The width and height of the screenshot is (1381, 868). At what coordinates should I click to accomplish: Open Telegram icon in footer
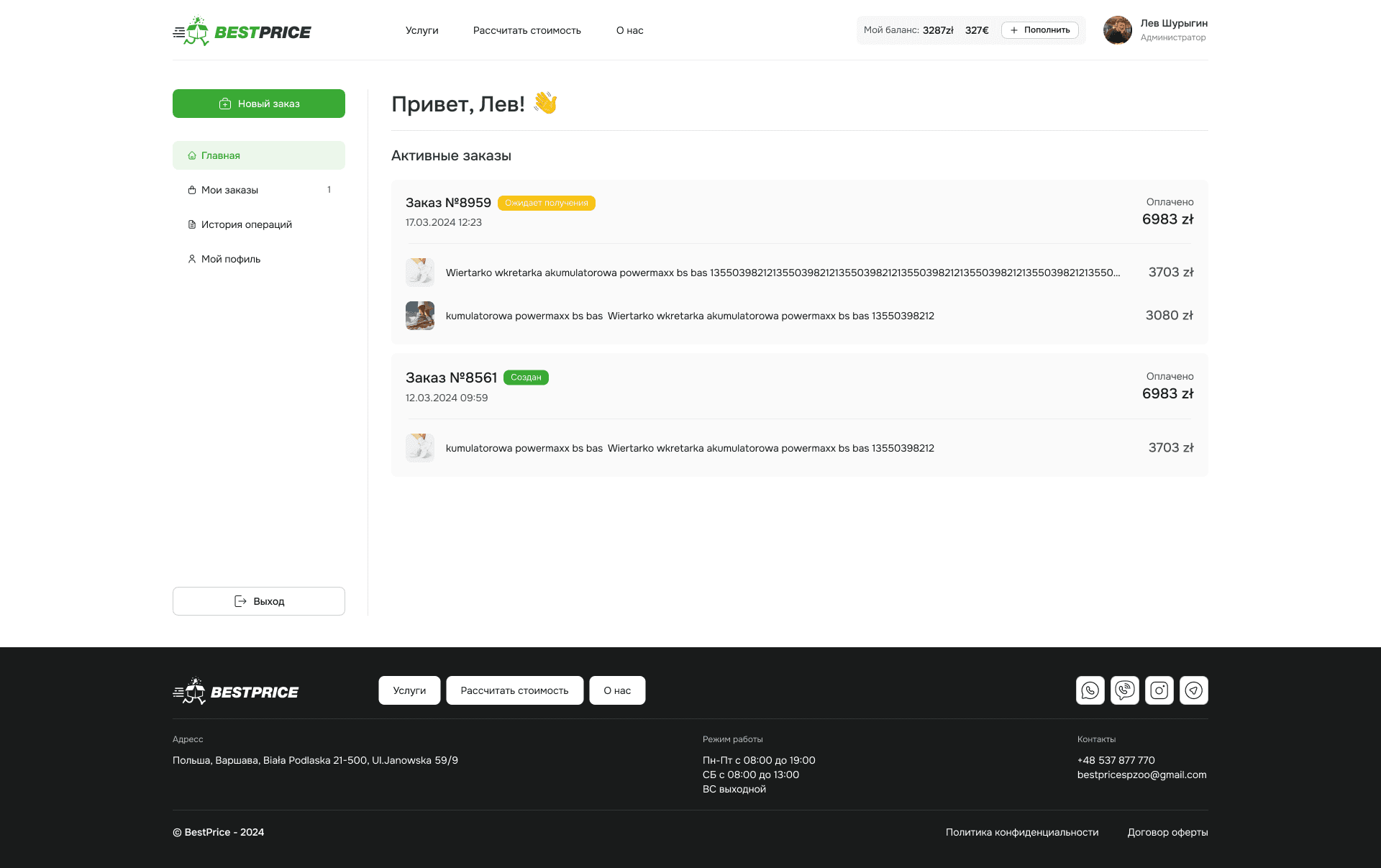click(1193, 690)
